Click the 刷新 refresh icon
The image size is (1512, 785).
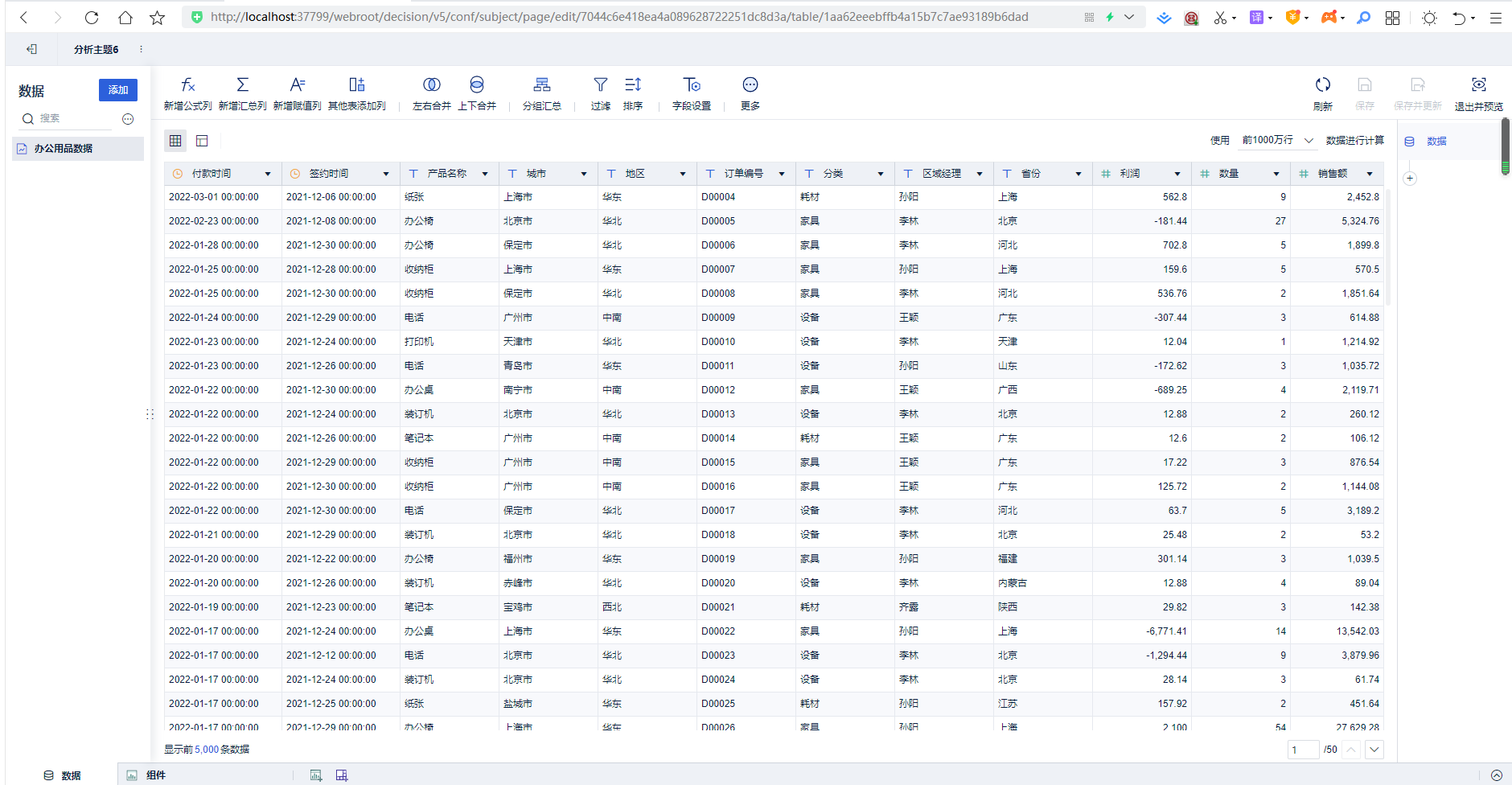coord(1322,85)
